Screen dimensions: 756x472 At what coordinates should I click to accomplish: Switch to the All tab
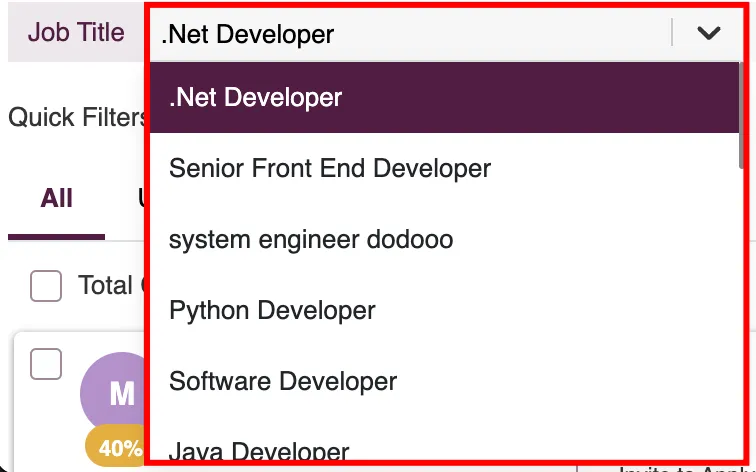click(56, 198)
